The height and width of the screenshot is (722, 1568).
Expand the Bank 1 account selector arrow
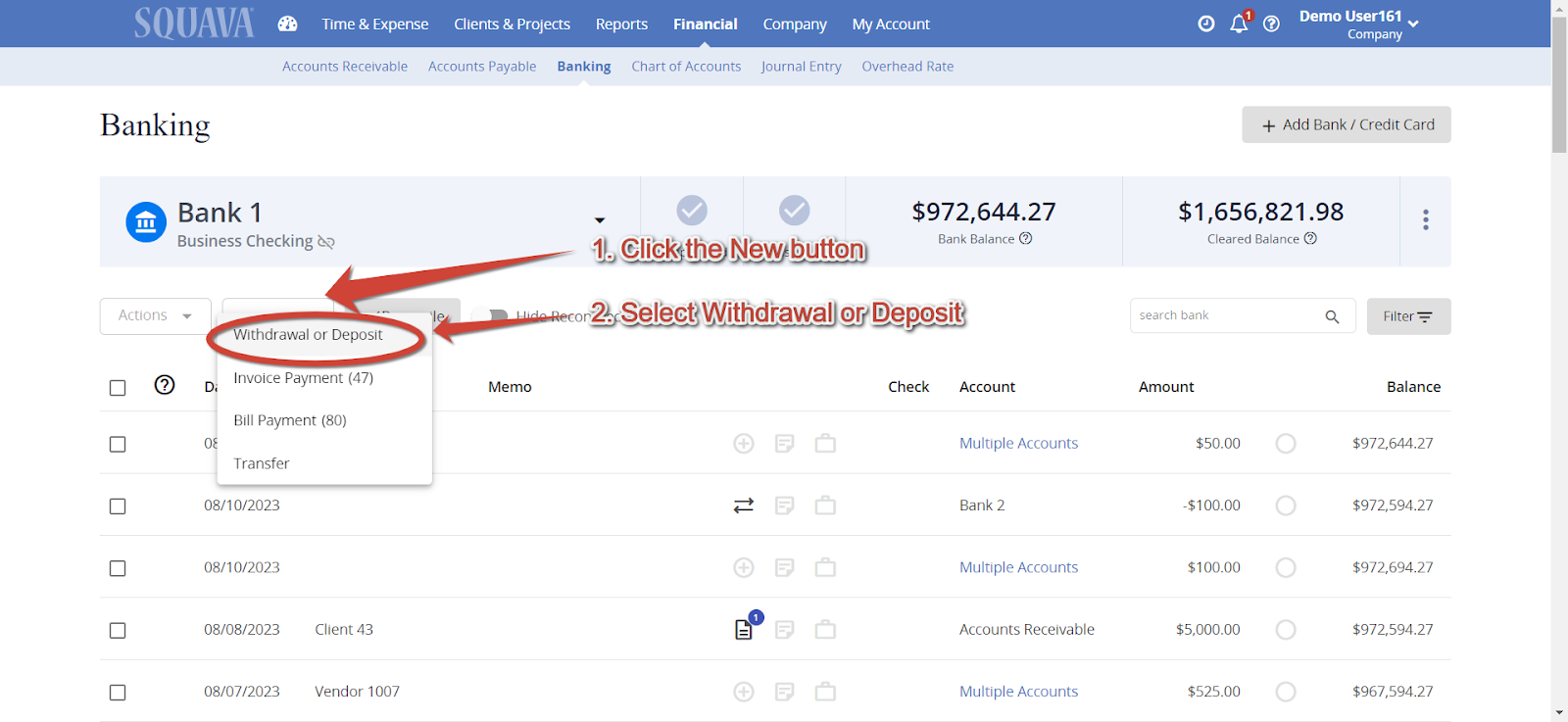point(600,220)
